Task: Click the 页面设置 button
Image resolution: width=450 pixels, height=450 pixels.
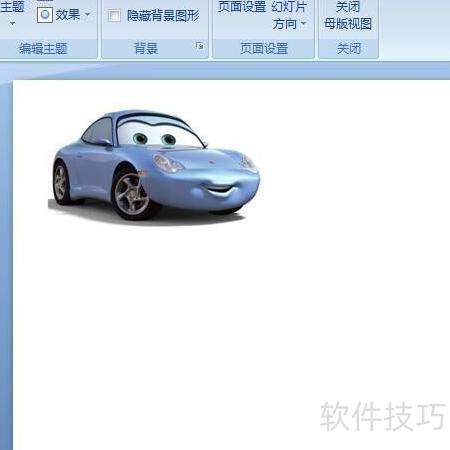Action: click(242, 7)
